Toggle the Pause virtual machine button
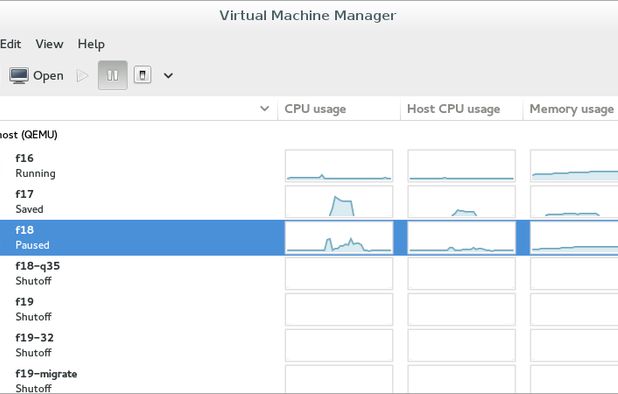The height and width of the screenshot is (394, 618). click(113, 75)
